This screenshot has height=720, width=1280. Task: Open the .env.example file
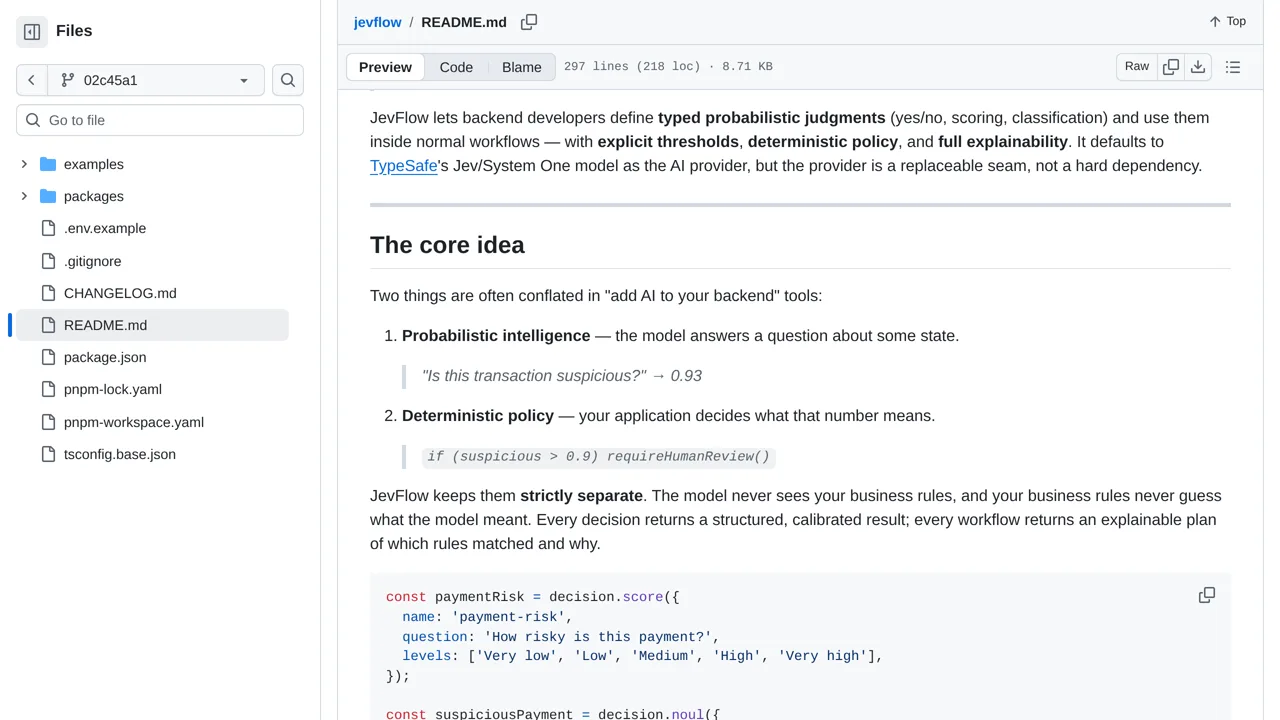tap(105, 228)
